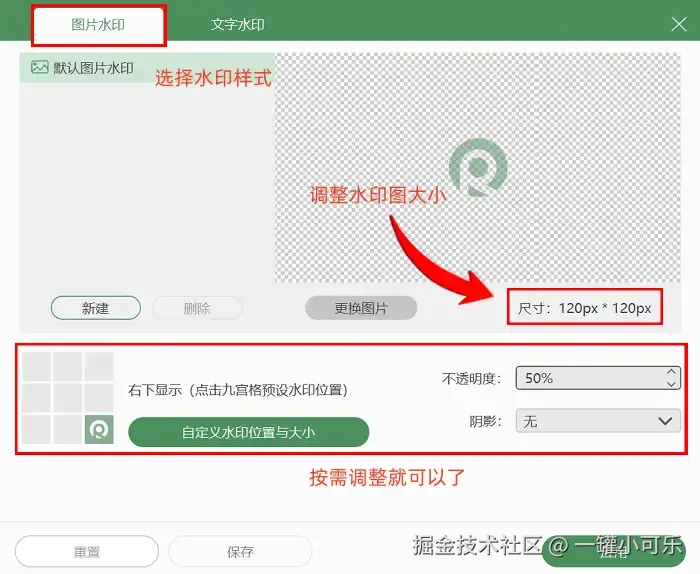Screen dimensions: 700x574
Task: Choose bottom-left cell of position grid
Action: (36, 429)
